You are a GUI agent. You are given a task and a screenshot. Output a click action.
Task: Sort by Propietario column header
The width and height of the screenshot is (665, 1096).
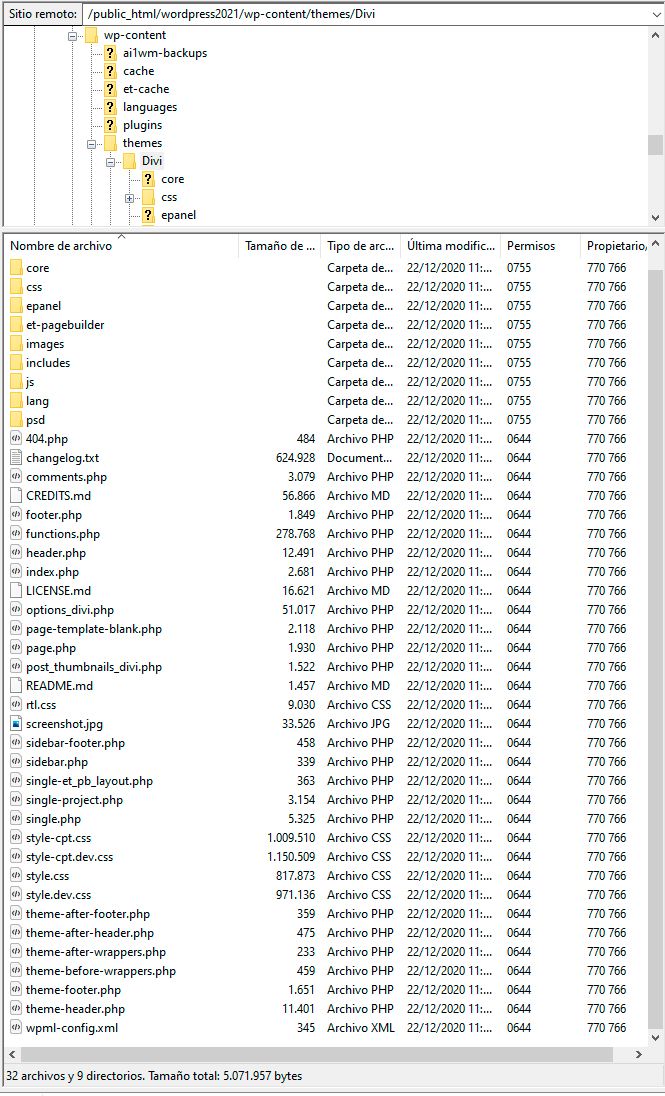coord(615,246)
